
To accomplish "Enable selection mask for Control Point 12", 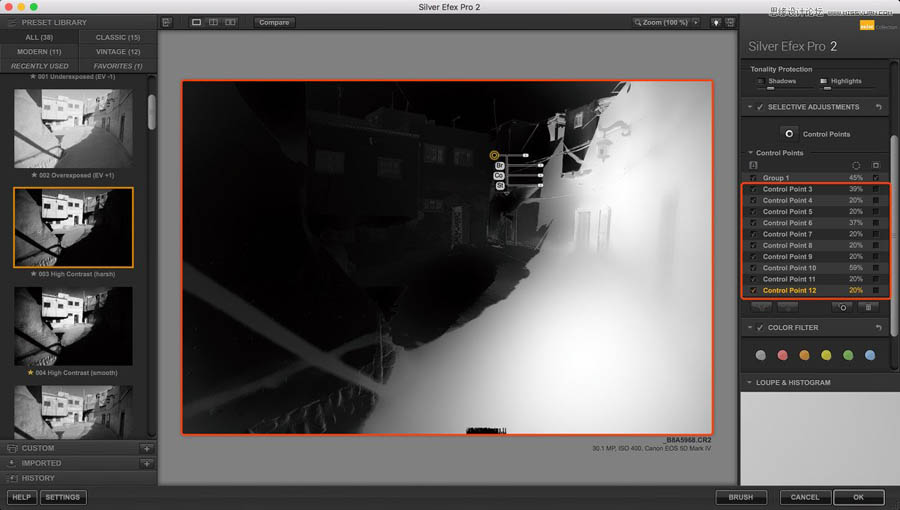I will [876, 290].
